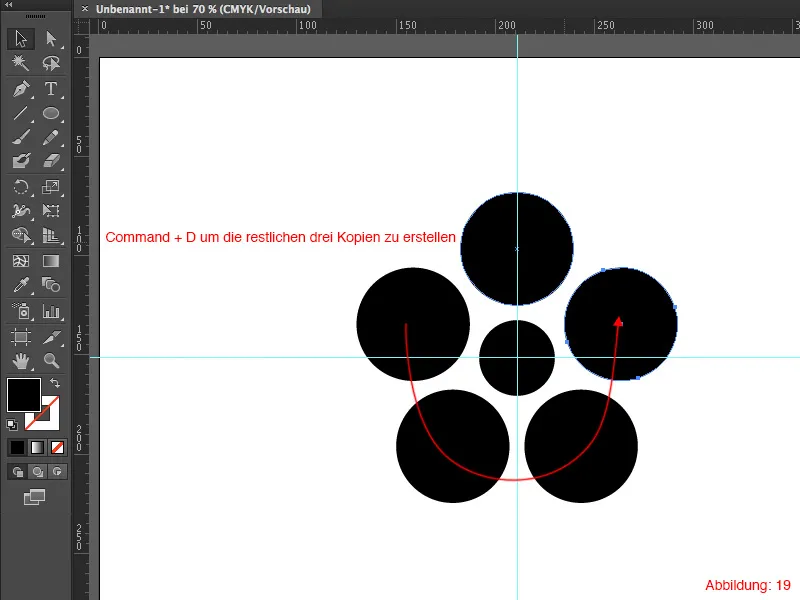Select the Slice tool
This screenshot has height=600, width=800.
coord(51,337)
